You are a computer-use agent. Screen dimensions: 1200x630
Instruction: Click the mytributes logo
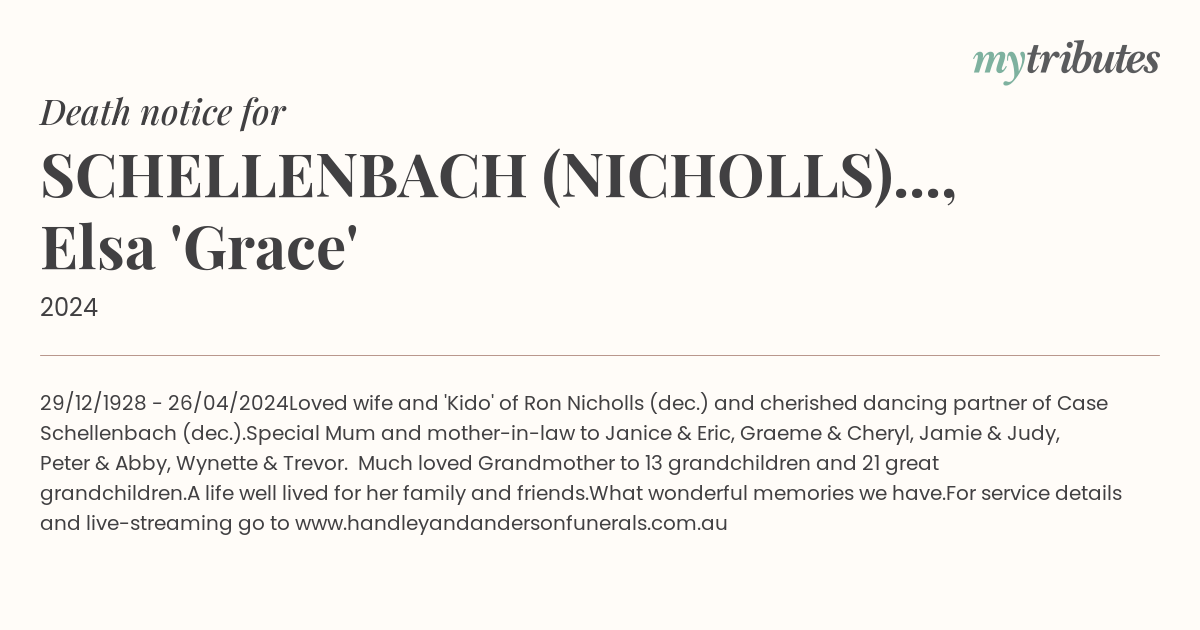click(x=1066, y=62)
